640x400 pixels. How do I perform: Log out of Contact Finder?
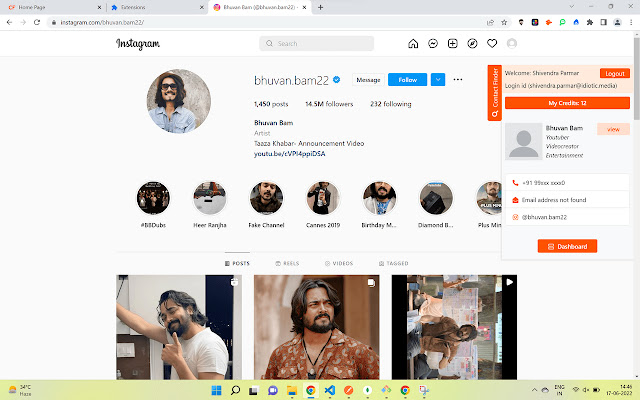tap(615, 73)
